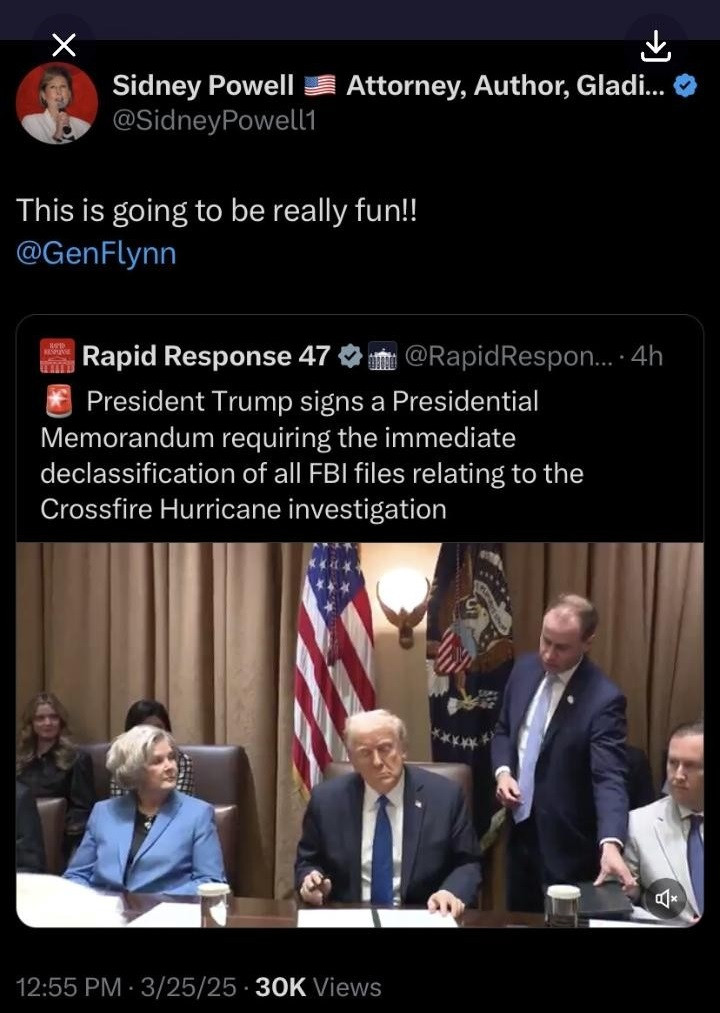Play the Trump signing video thumbnail
720x1013 pixels.
(x=360, y=735)
